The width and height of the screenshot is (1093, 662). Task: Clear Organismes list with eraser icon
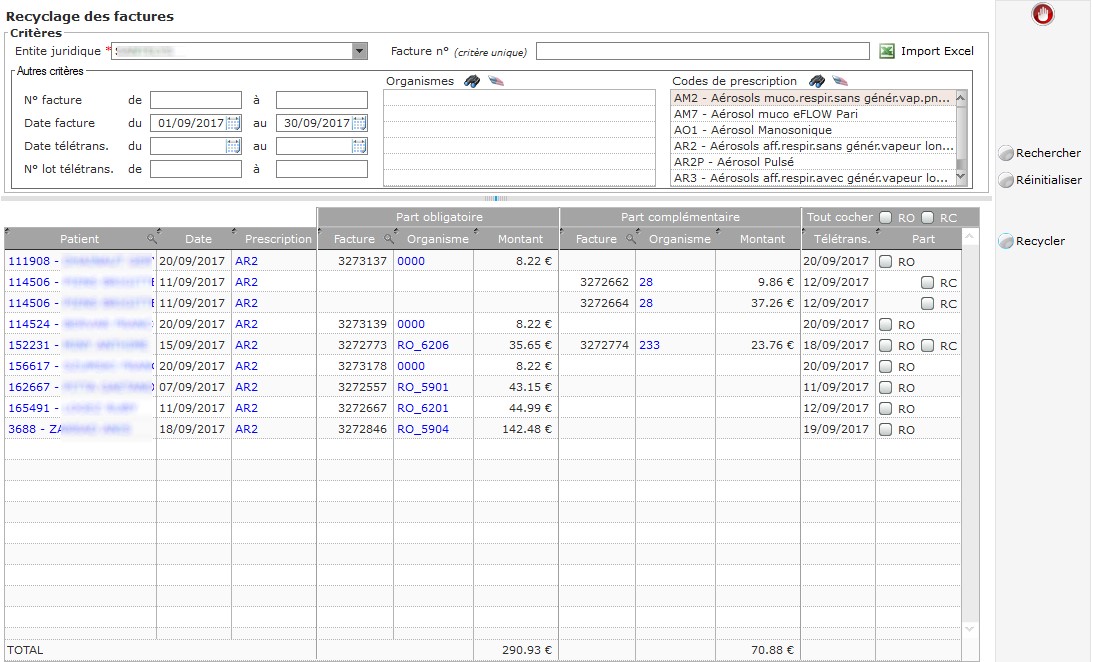496,81
